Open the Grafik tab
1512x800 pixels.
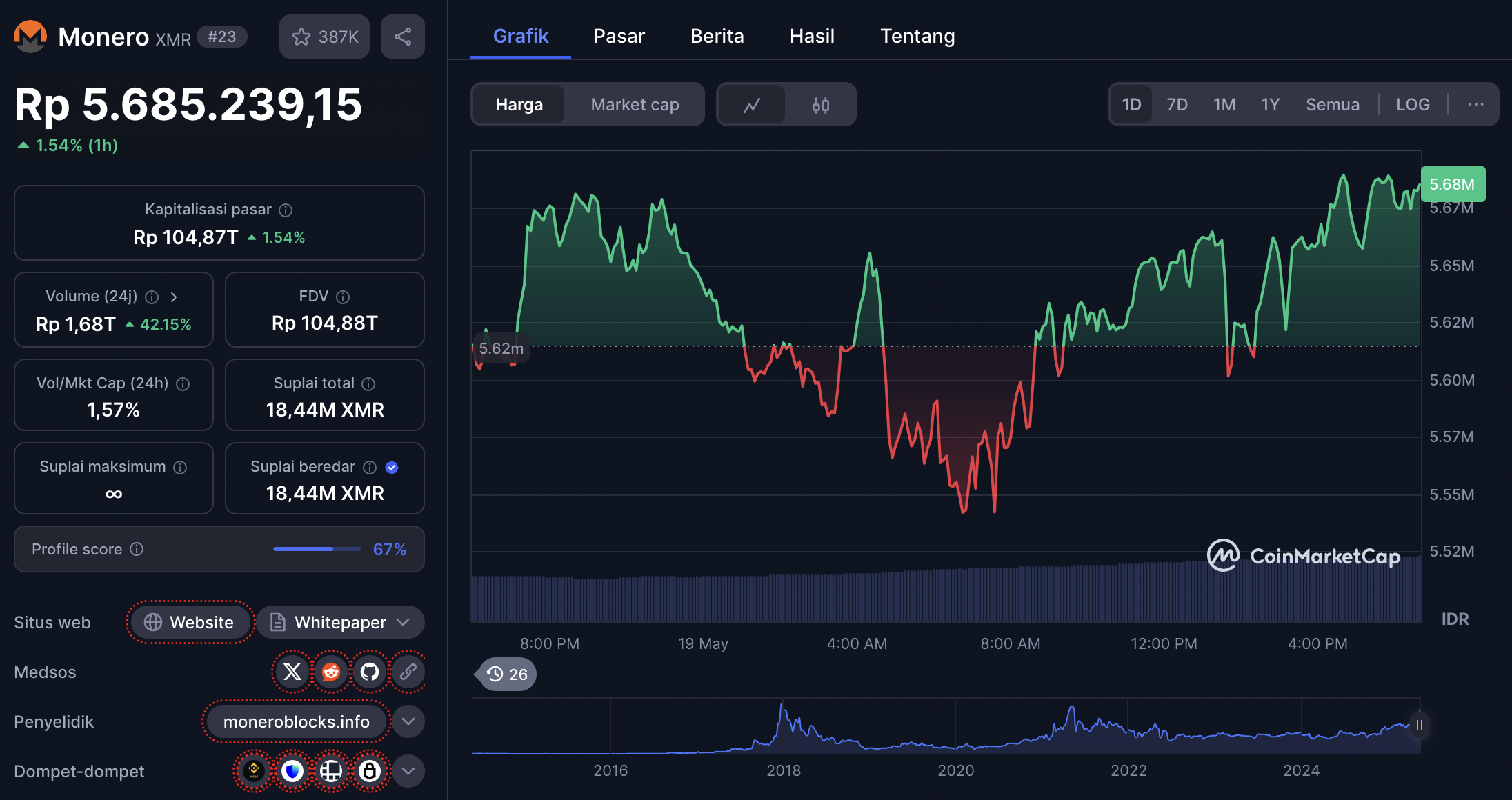coord(521,36)
